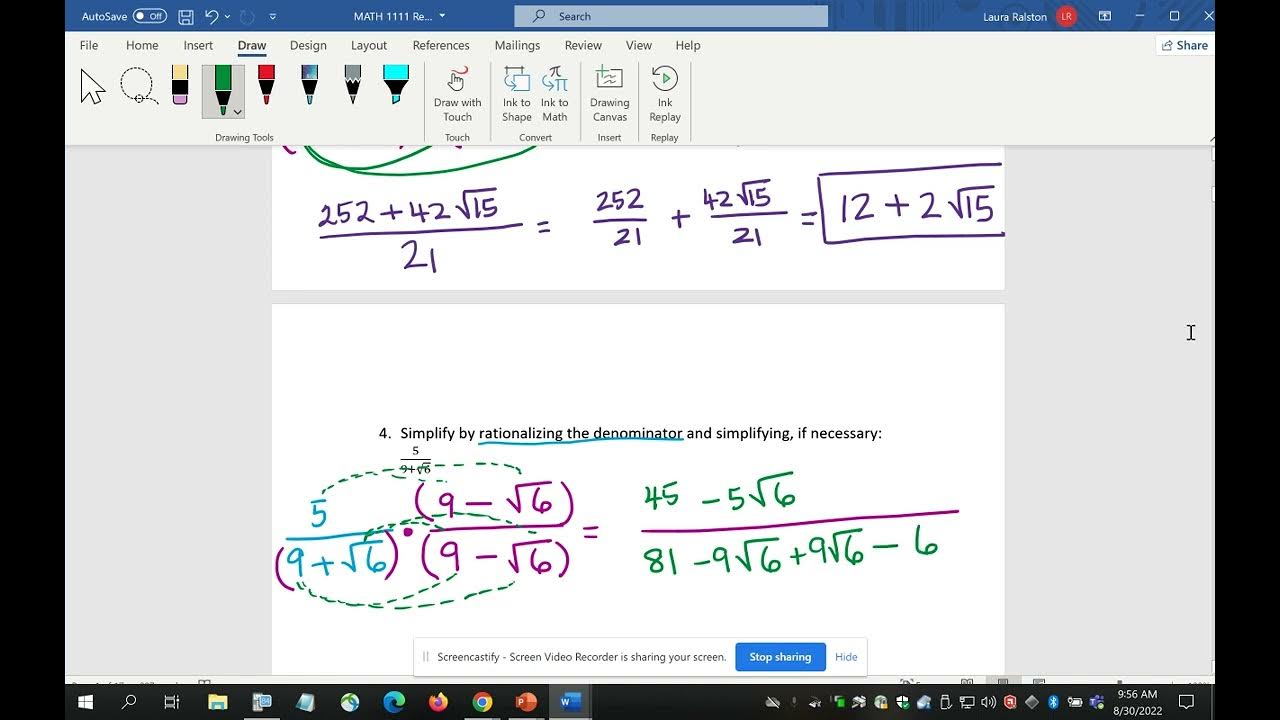1280x720 pixels.
Task: Switch to the Review tab
Action: (583, 45)
